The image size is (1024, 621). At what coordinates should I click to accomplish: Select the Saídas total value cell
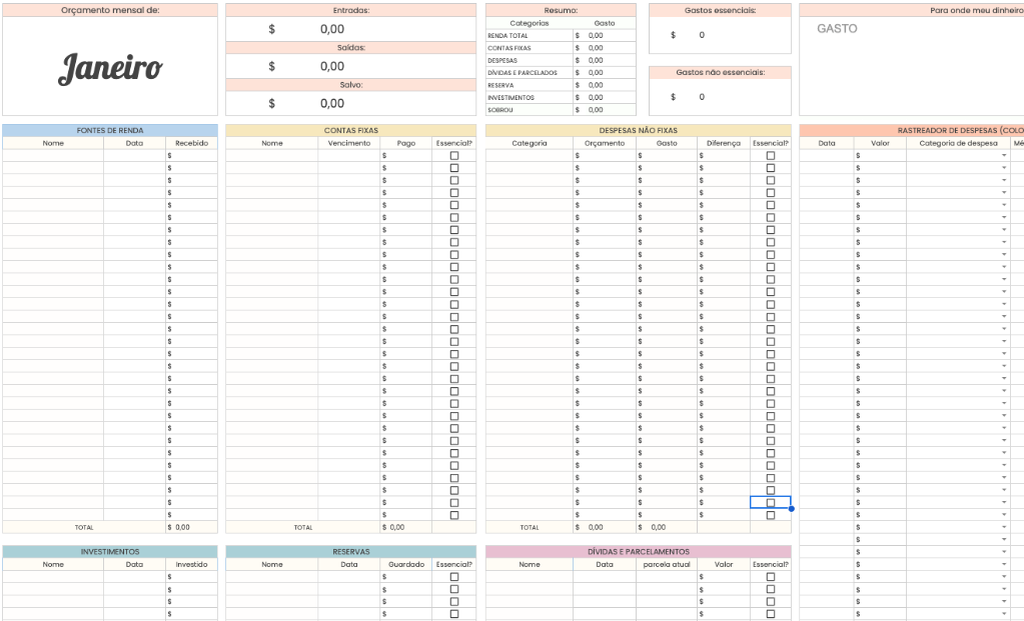click(332, 66)
